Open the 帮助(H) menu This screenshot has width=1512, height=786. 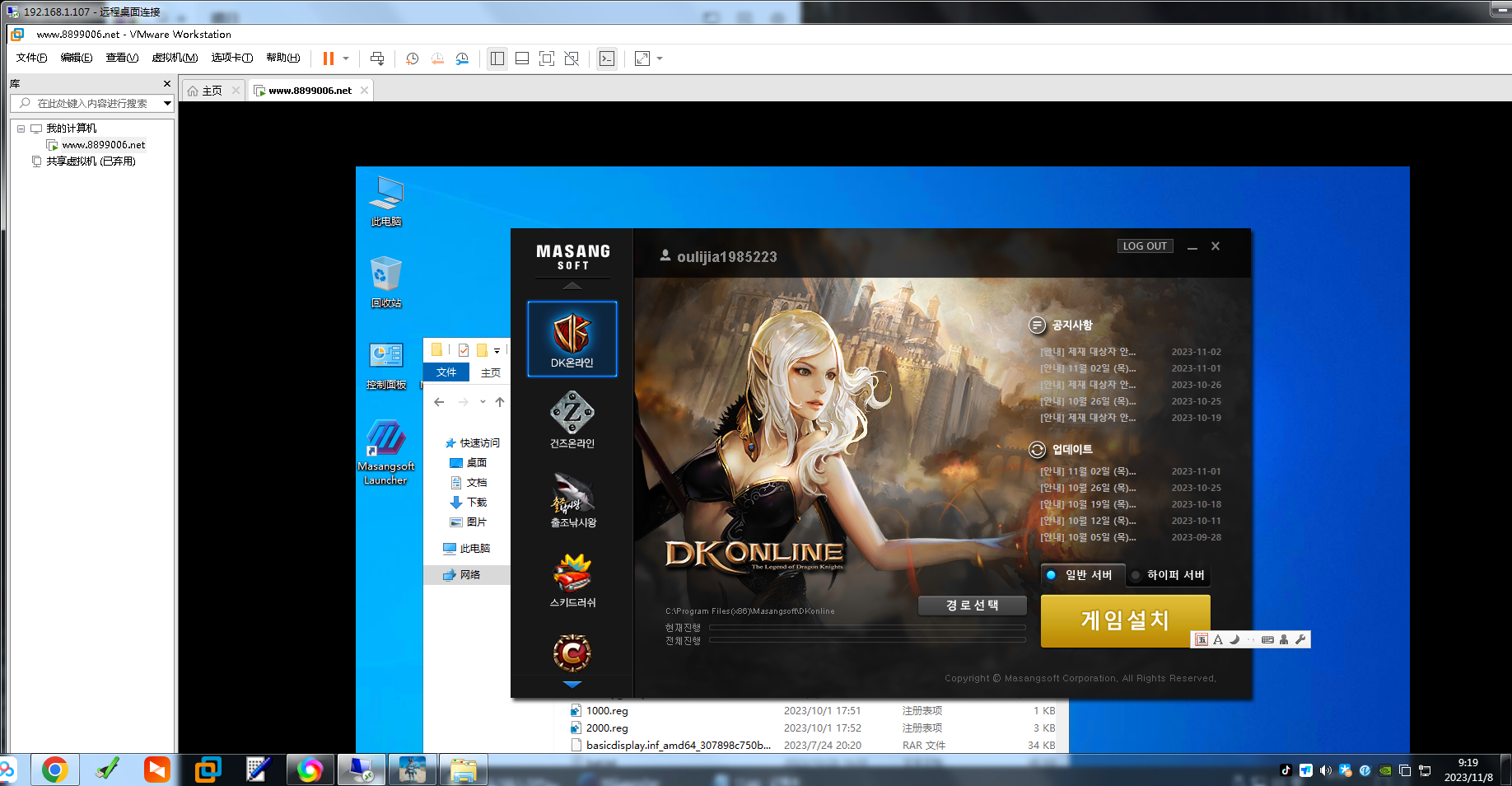pyautogui.click(x=282, y=58)
